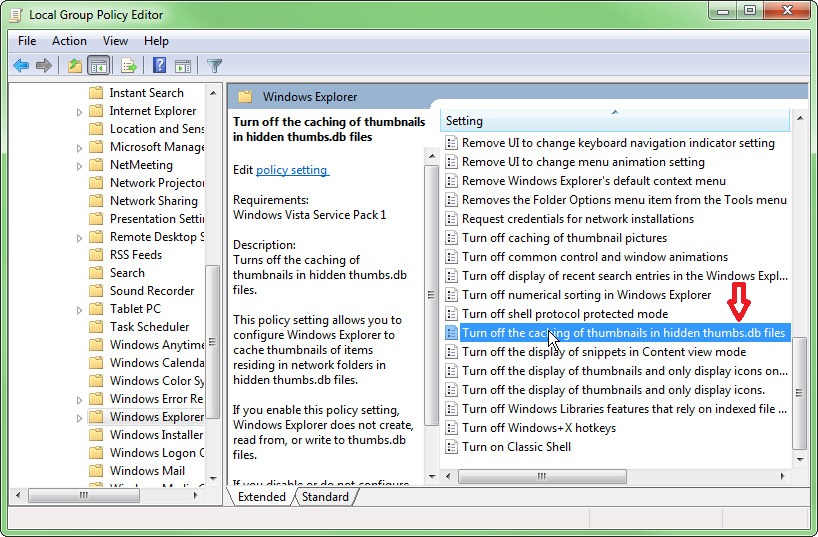The height and width of the screenshot is (537, 818).
Task: Toggle the Show/Hide Console Tree icon
Action: [x=99, y=66]
